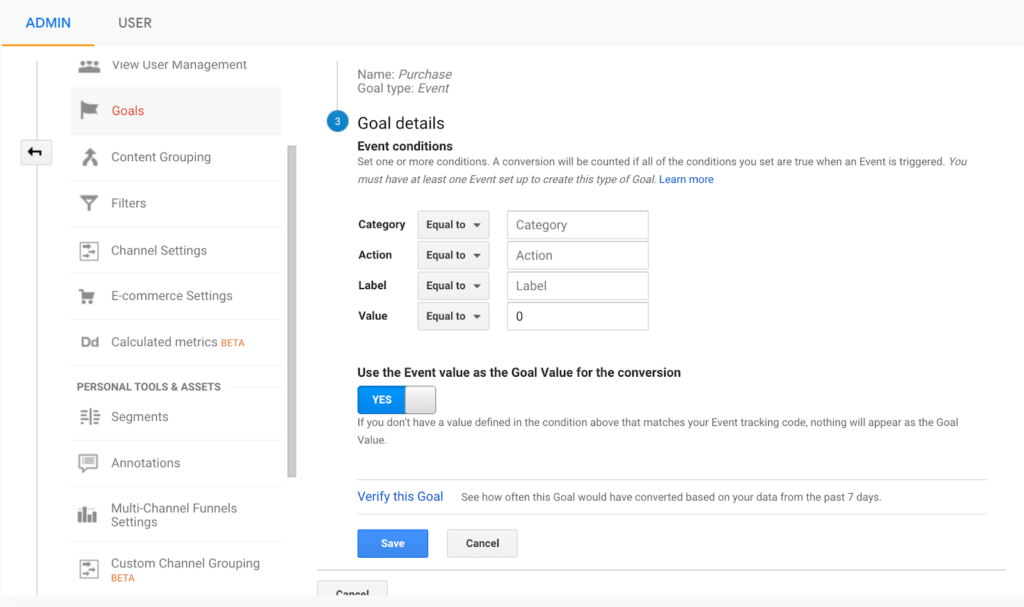Select the ADMIN tab
Screen dimensions: 1024x607
coord(47,22)
